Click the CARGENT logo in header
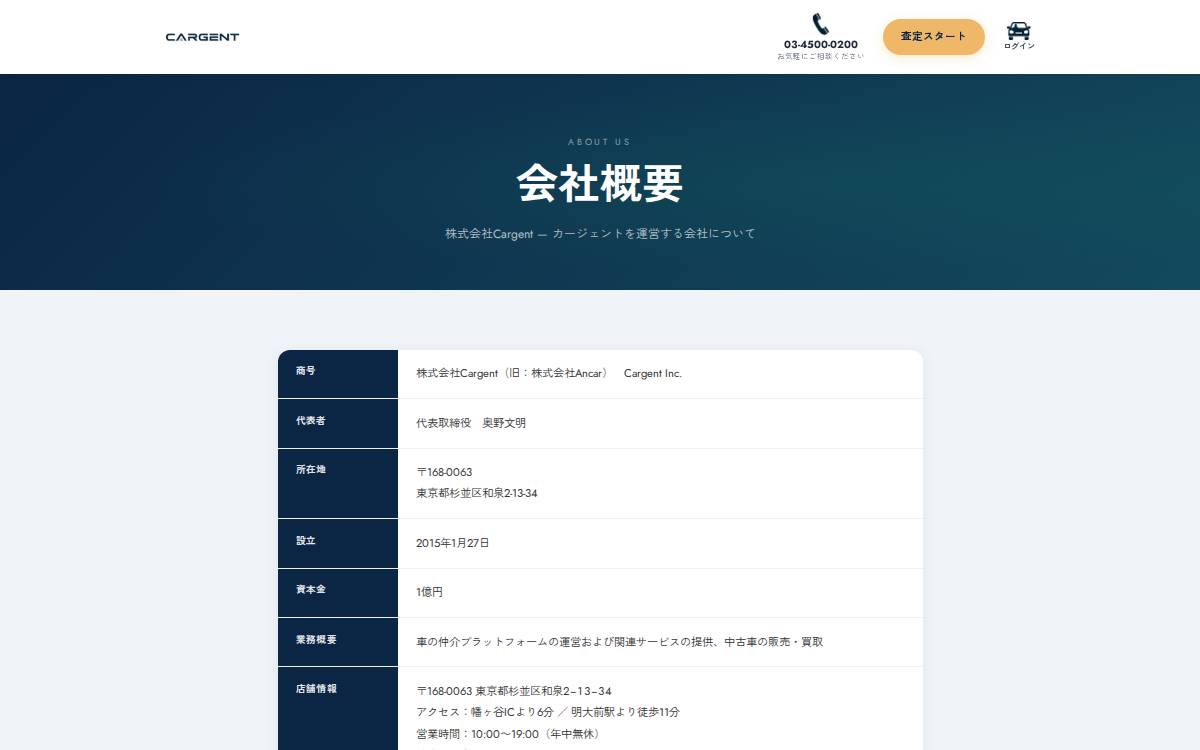Screen dimensions: 1200x750 pyautogui.click(x=202, y=37)
